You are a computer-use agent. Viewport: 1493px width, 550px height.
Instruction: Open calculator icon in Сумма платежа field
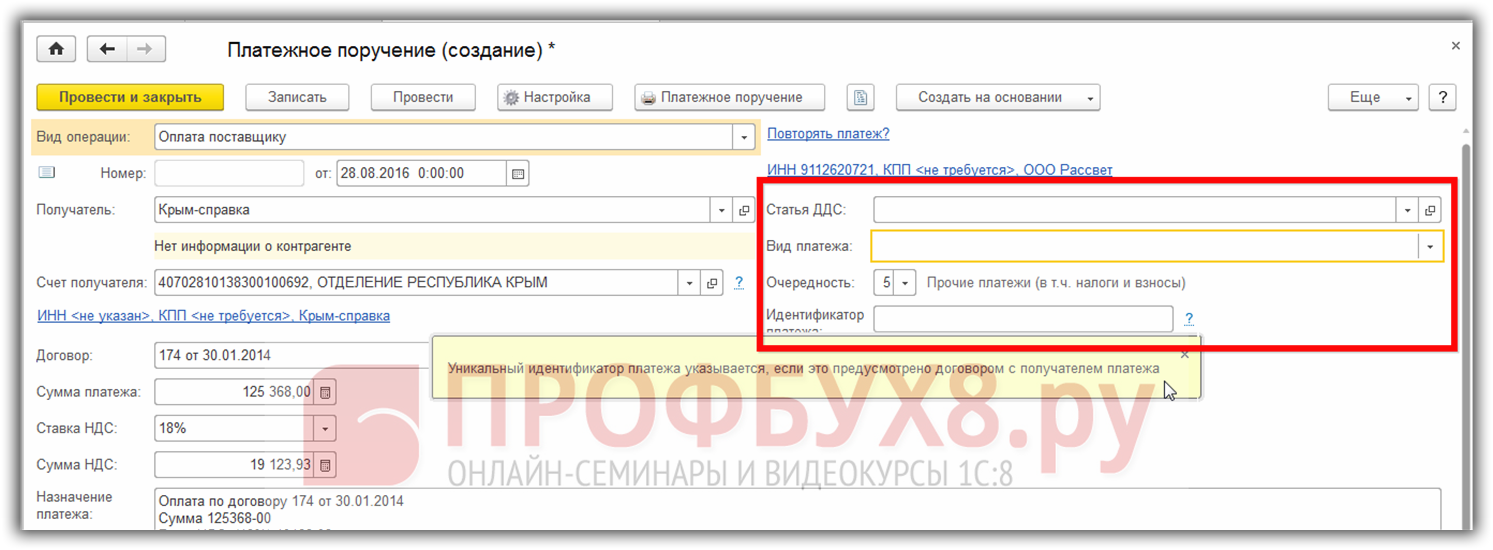pos(326,392)
